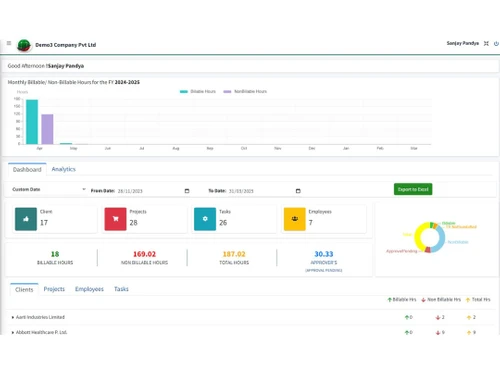The image size is (500, 375).
Task: Open the Custom Date dropdown
Action: click(49, 189)
